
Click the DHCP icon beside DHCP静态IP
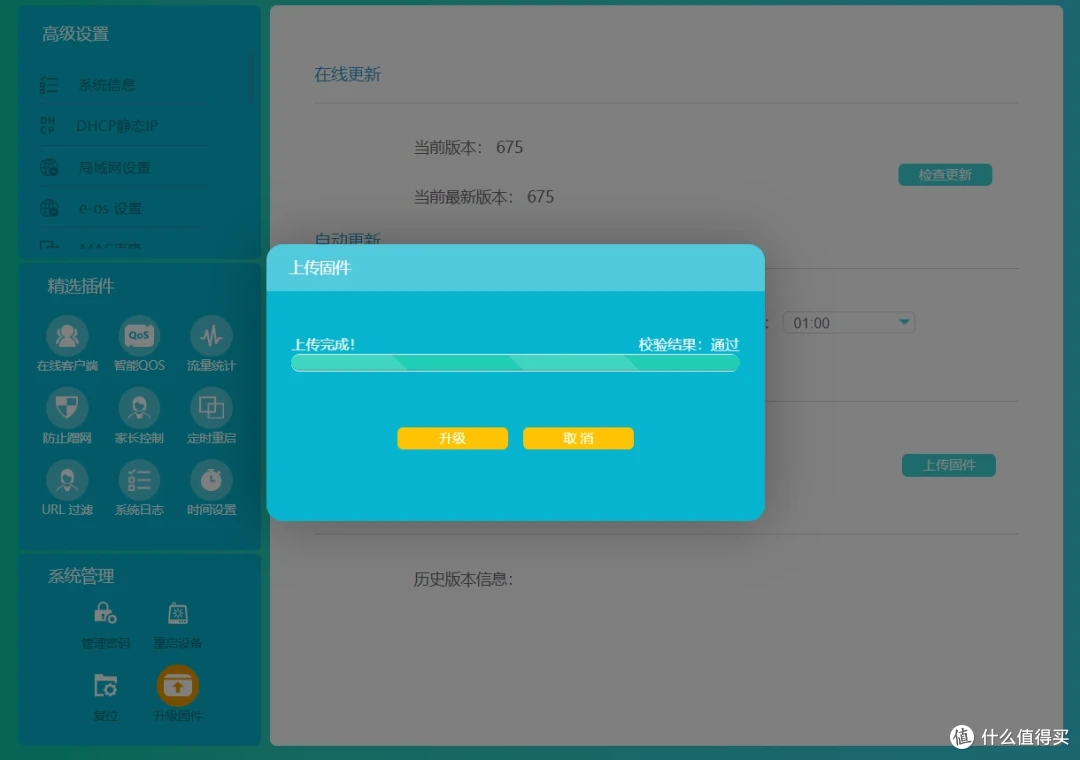pyautogui.click(x=48, y=125)
